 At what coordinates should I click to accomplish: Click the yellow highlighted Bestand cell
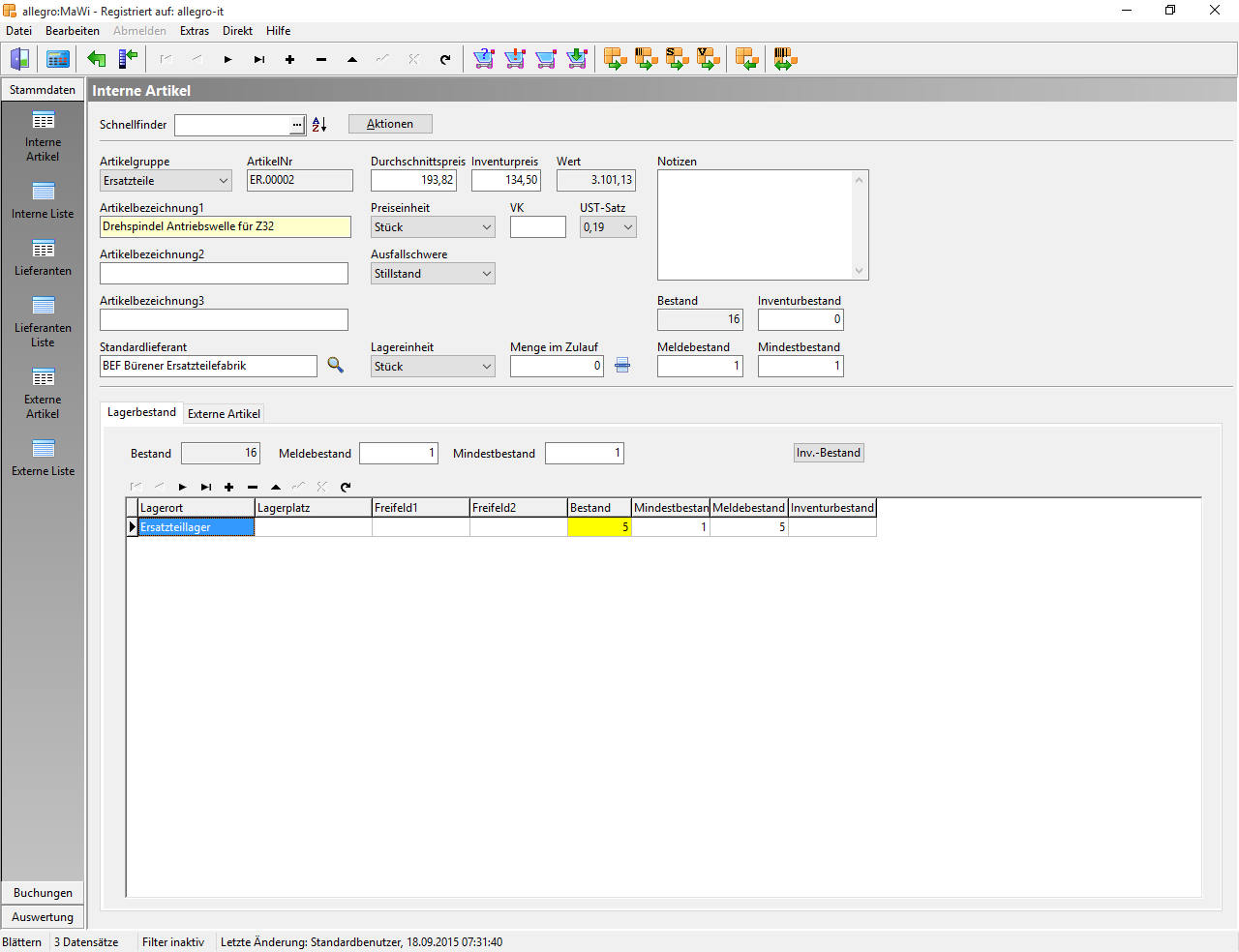point(599,527)
